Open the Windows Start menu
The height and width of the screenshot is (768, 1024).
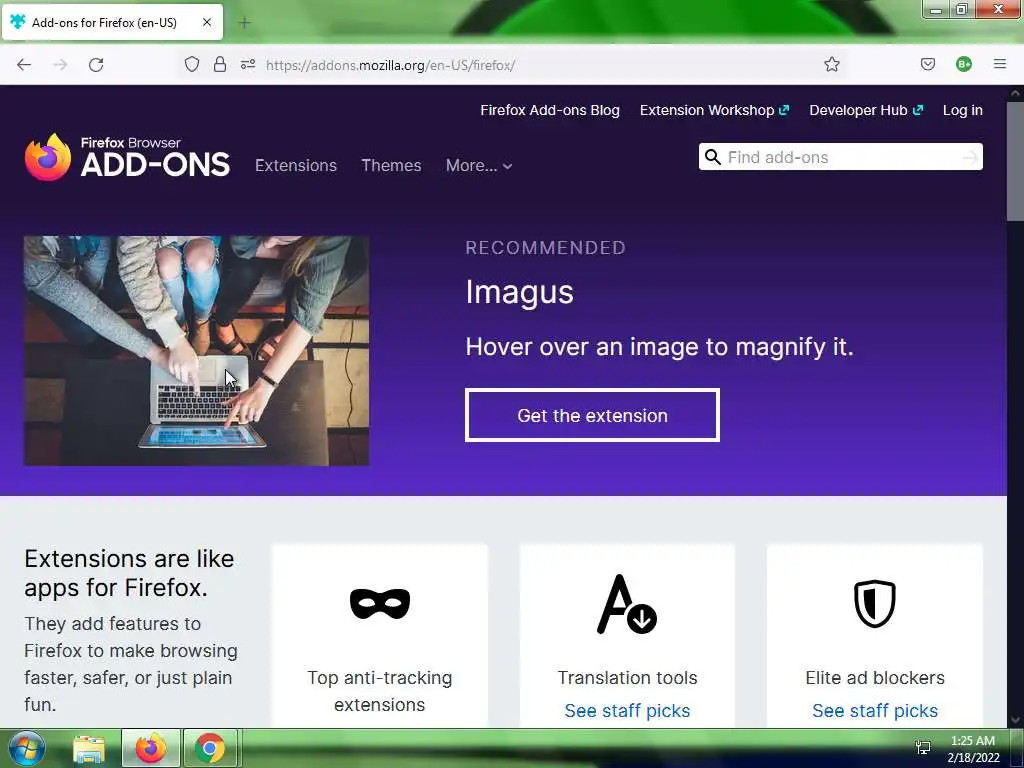point(27,748)
